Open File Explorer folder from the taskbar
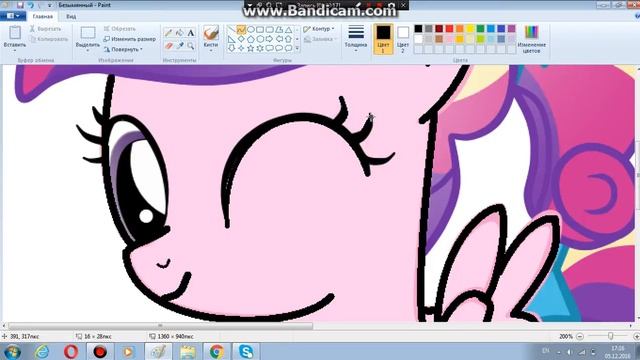640x360 pixels. [188, 351]
